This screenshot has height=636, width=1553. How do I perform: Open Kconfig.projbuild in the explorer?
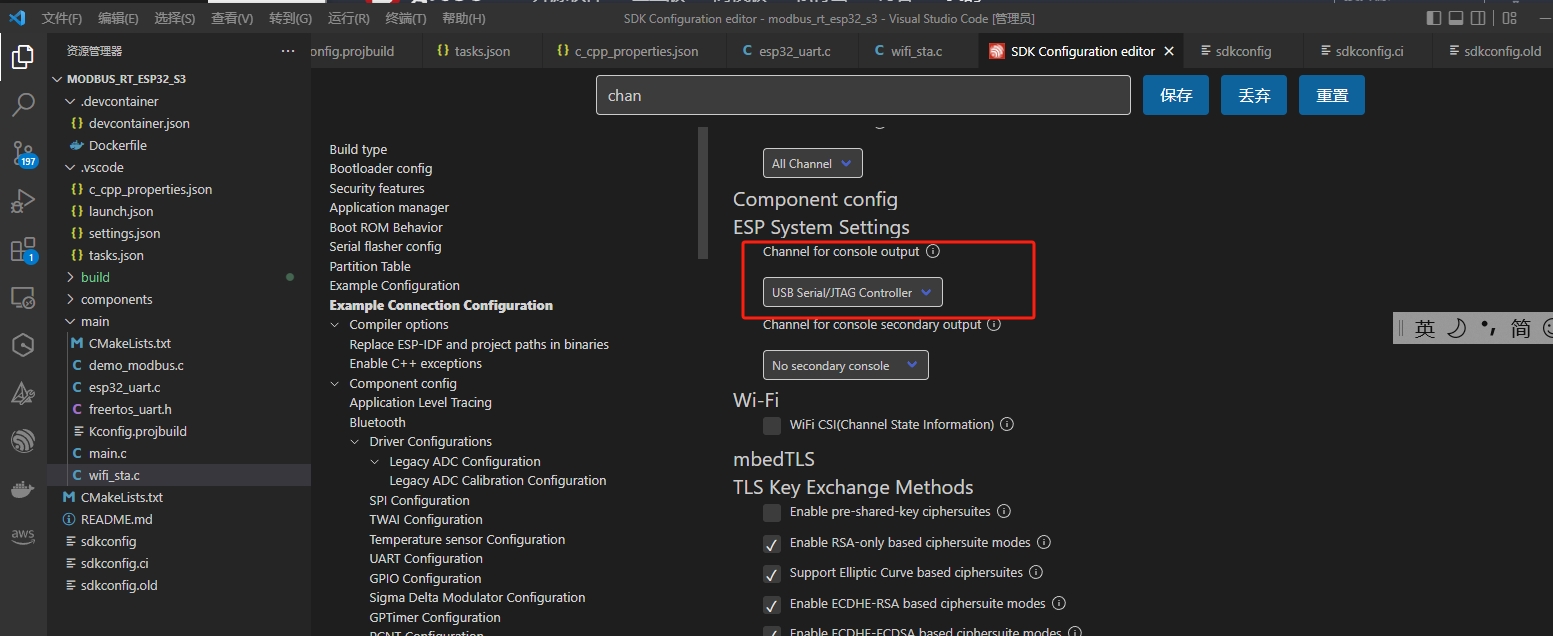click(x=137, y=431)
